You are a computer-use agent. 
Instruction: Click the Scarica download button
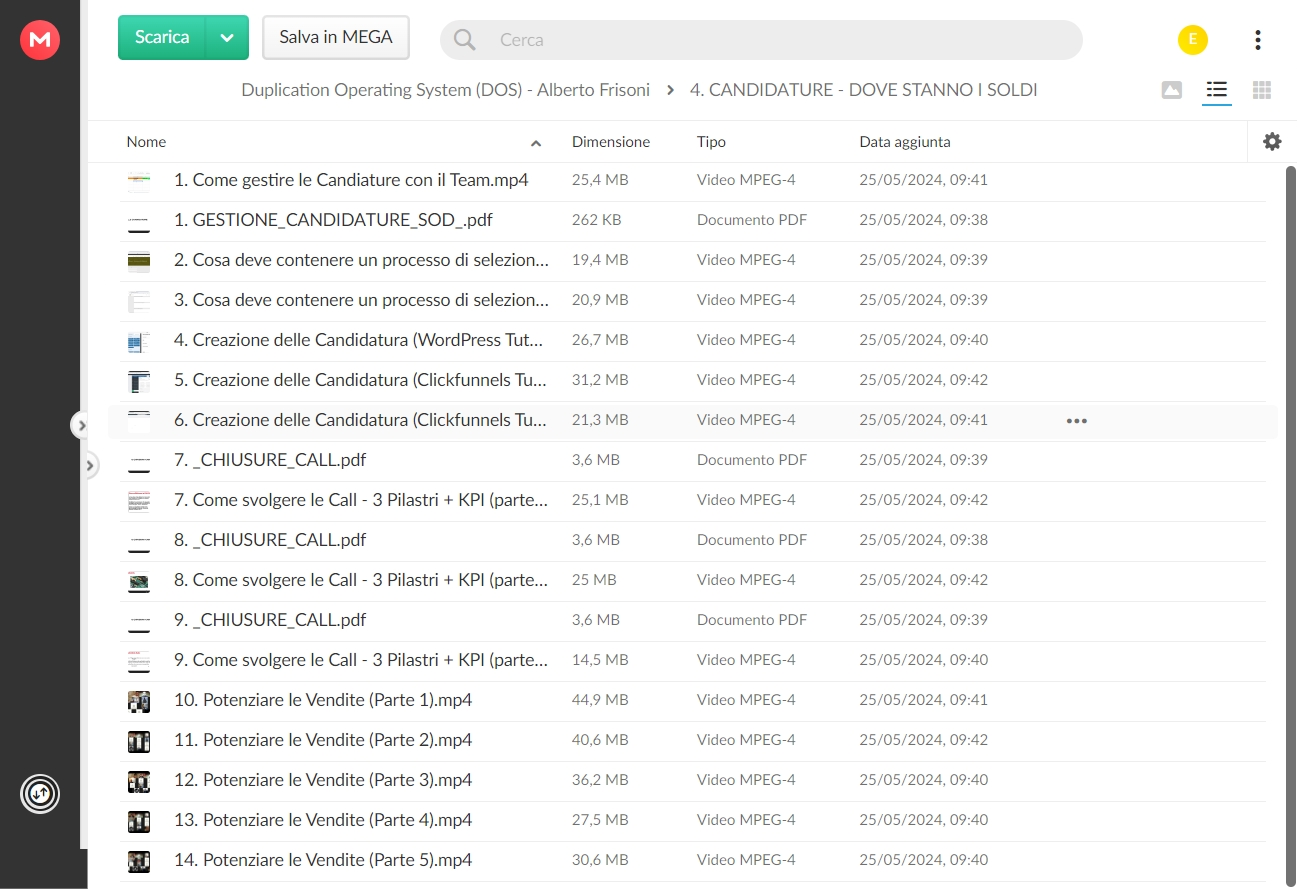[162, 37]
